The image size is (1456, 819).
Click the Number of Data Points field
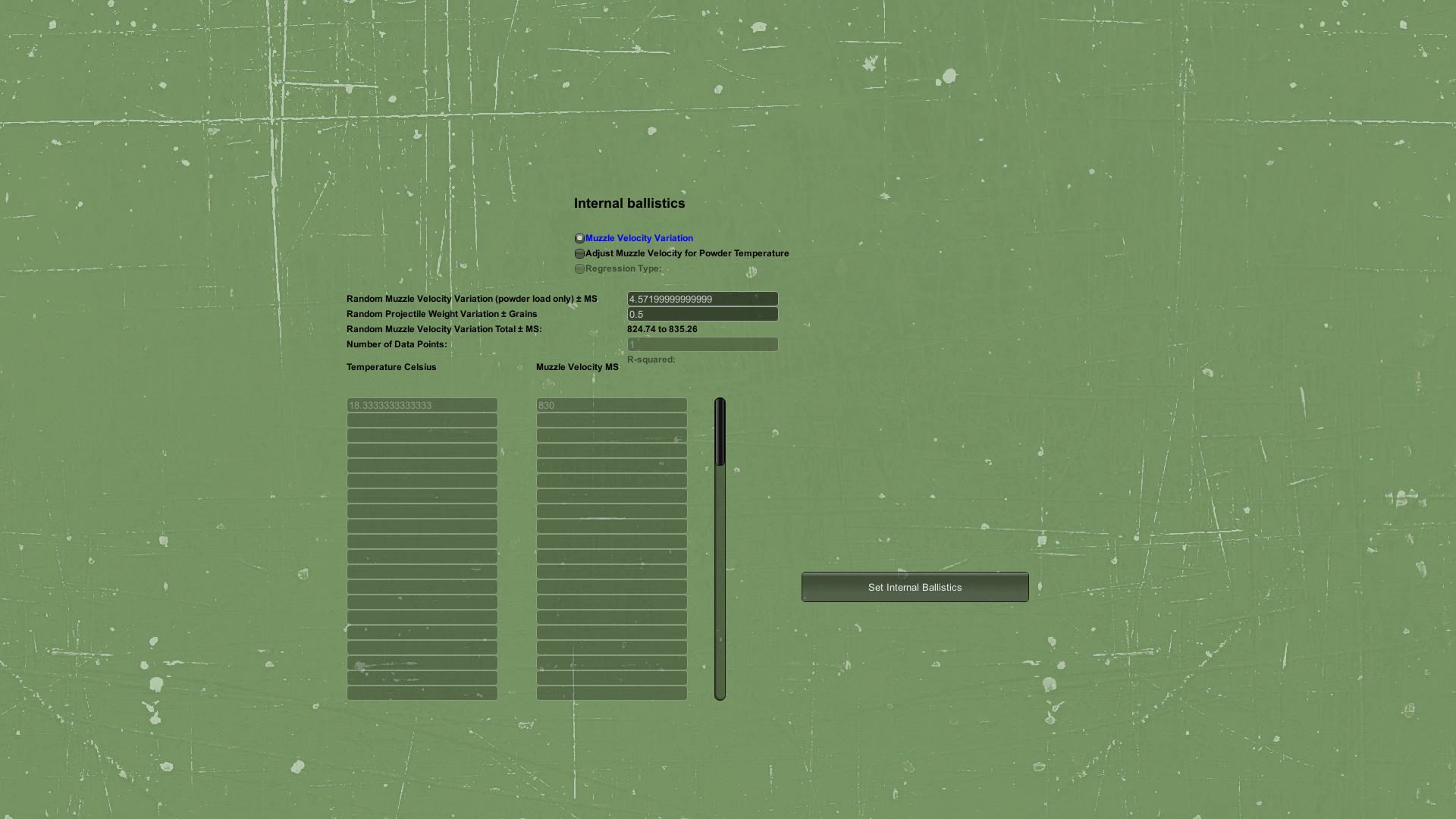(x=702, y=344)
